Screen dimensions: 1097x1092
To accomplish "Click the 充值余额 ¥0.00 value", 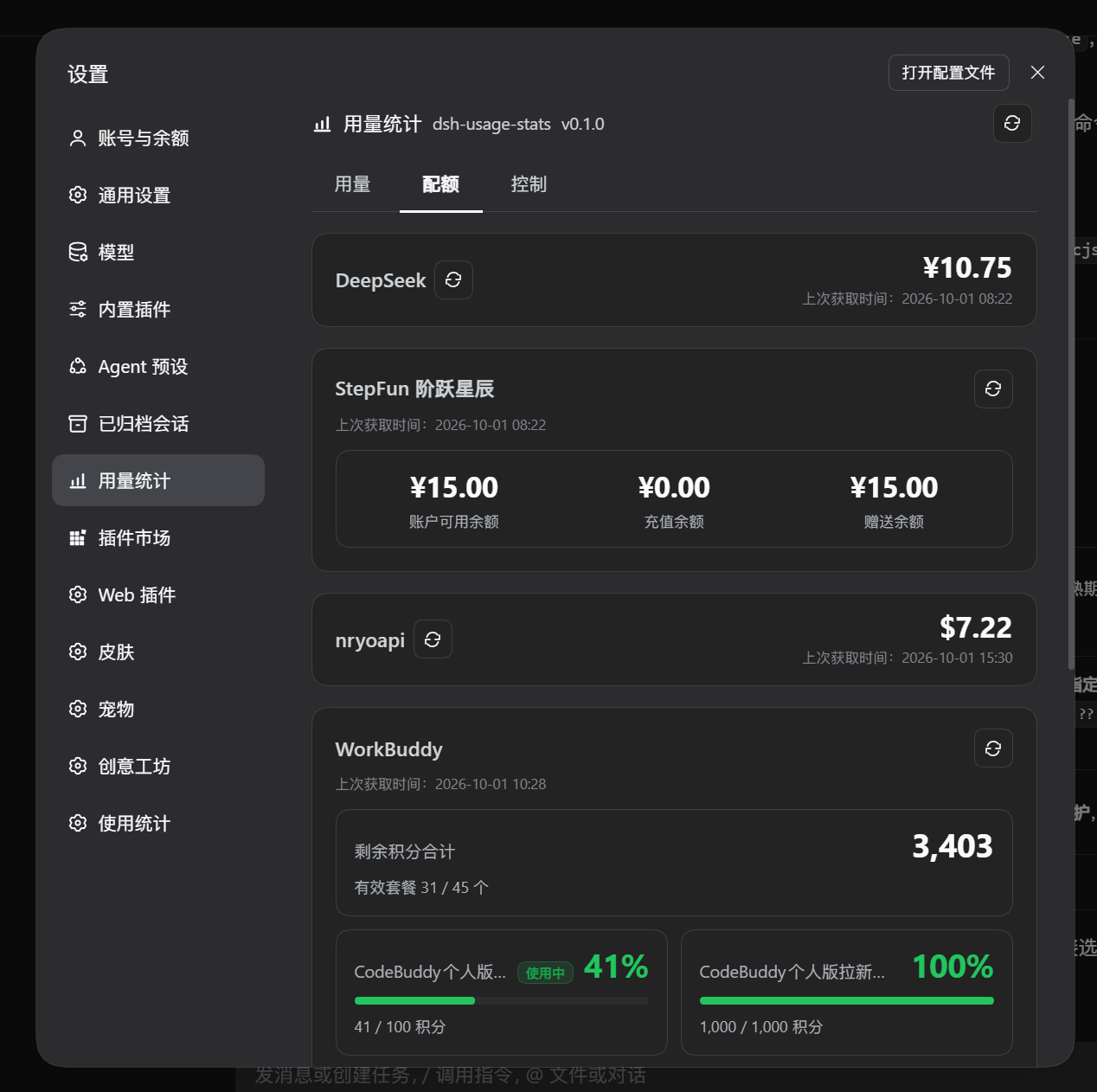I will pyautogui.click(x=674, y=487).
